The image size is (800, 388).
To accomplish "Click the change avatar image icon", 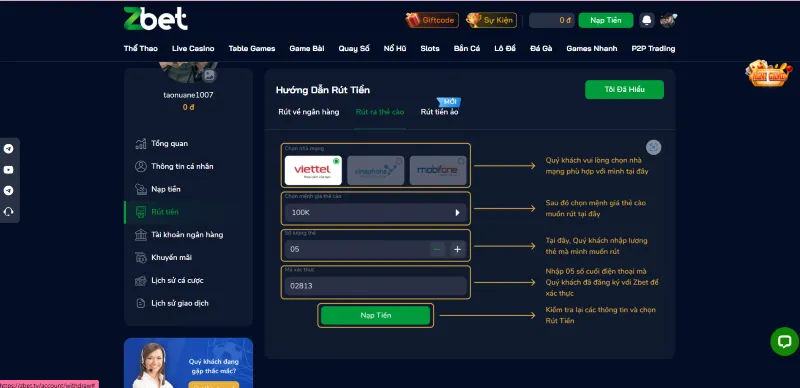I will pyautogui.click(x=209, y=76).
